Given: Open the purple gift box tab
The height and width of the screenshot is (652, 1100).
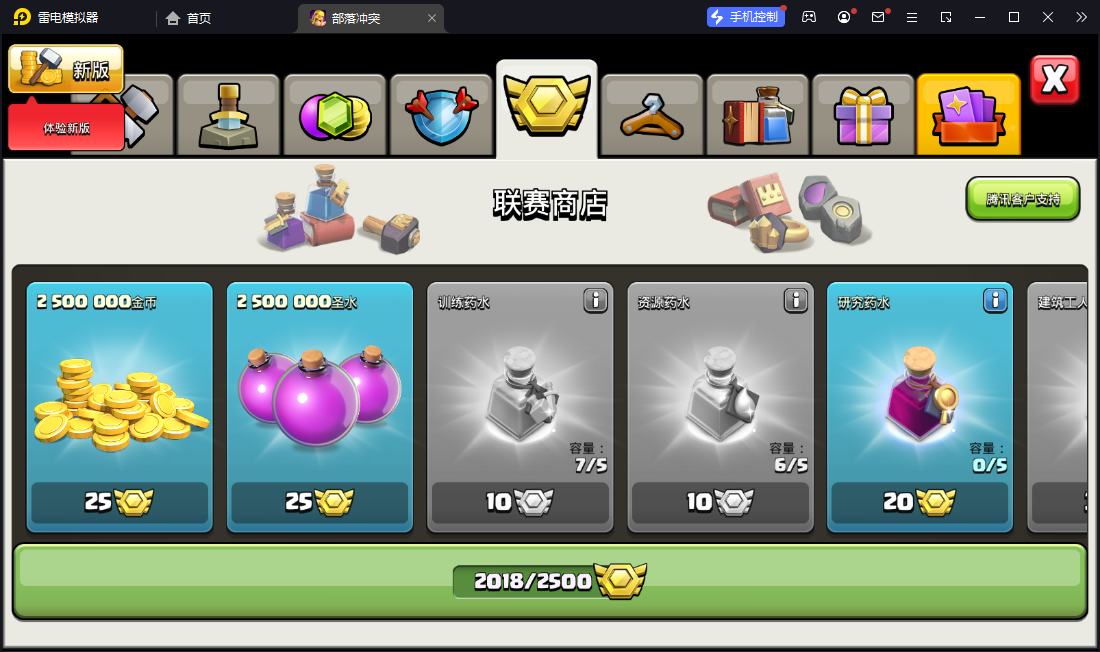Looking at the screenshot, I should point(864,114).
